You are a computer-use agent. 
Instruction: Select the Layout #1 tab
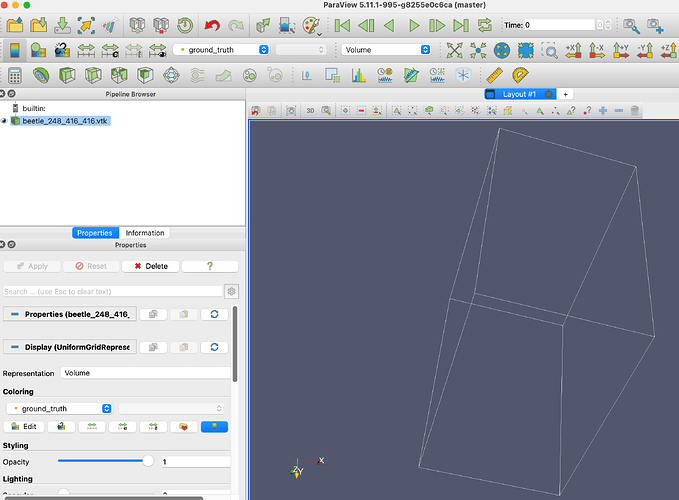click(x=519, y=94)
